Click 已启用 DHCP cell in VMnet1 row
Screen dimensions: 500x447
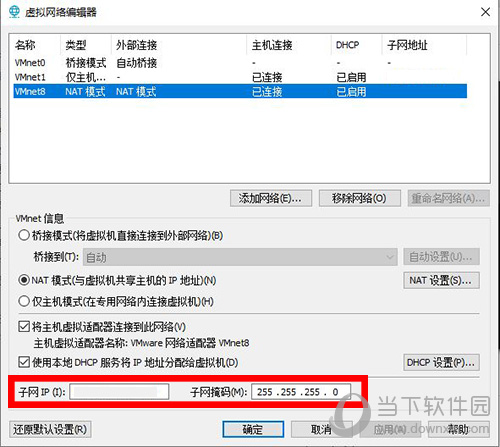(351, 77)
